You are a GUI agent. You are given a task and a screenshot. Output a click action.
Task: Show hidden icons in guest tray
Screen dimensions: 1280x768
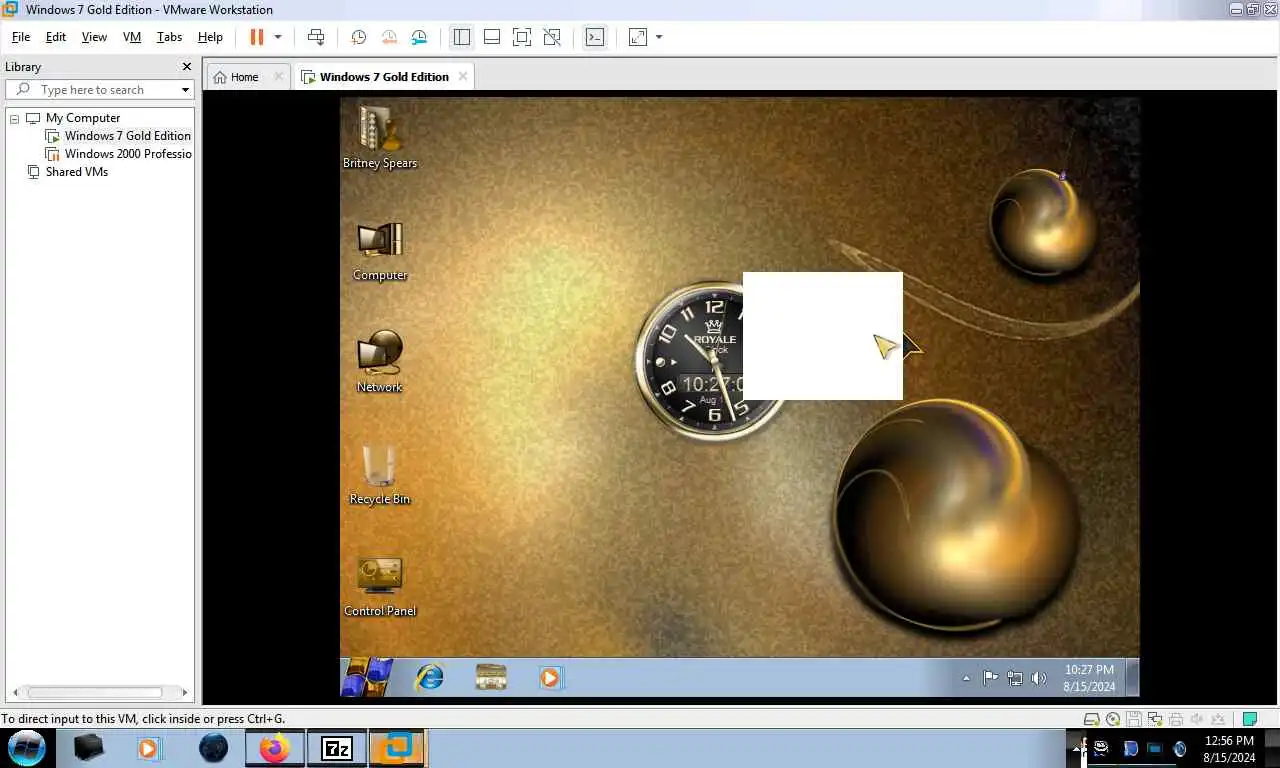pos(966,678)
